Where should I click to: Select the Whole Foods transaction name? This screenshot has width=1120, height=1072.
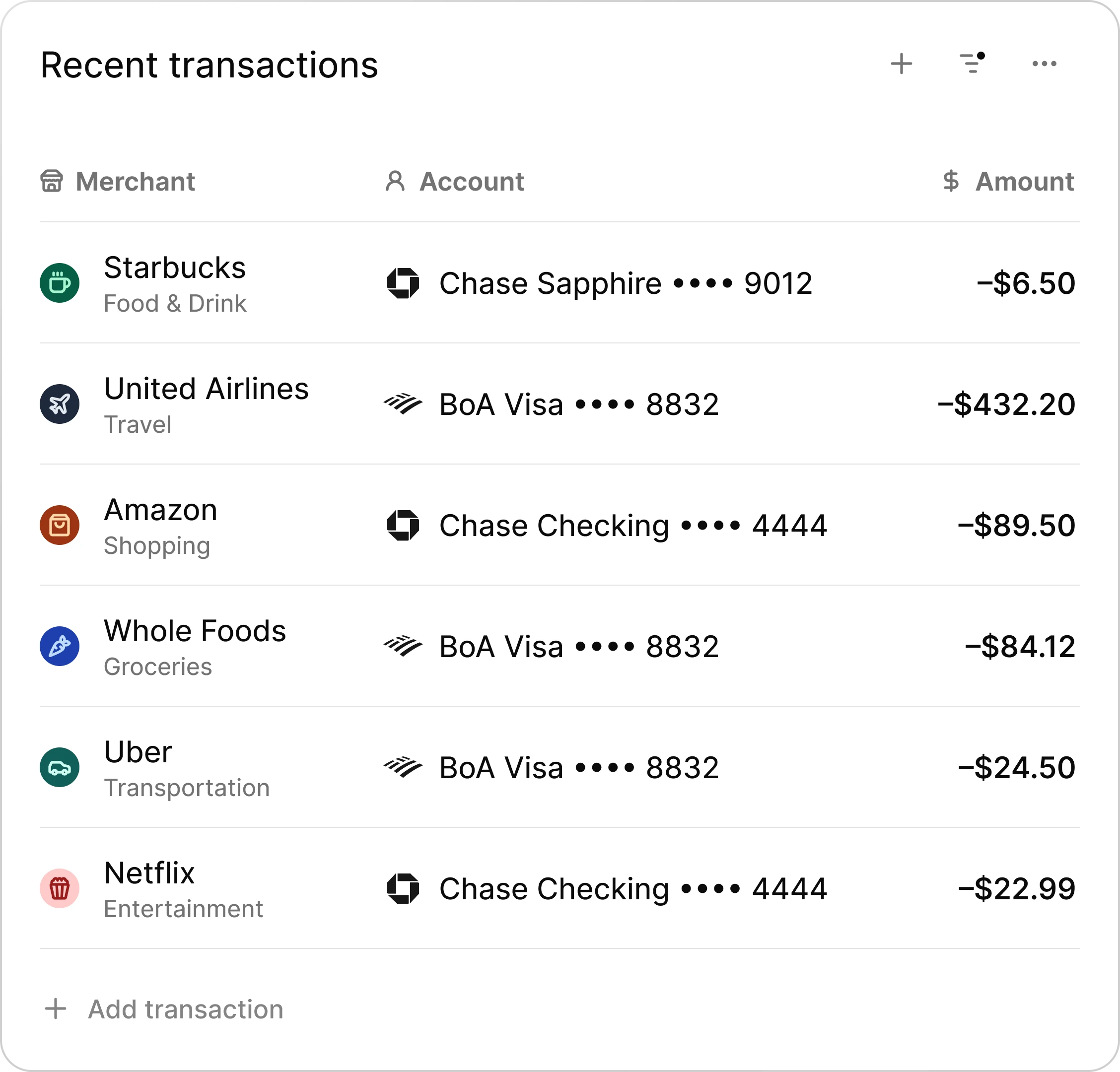tap(194, 631)
